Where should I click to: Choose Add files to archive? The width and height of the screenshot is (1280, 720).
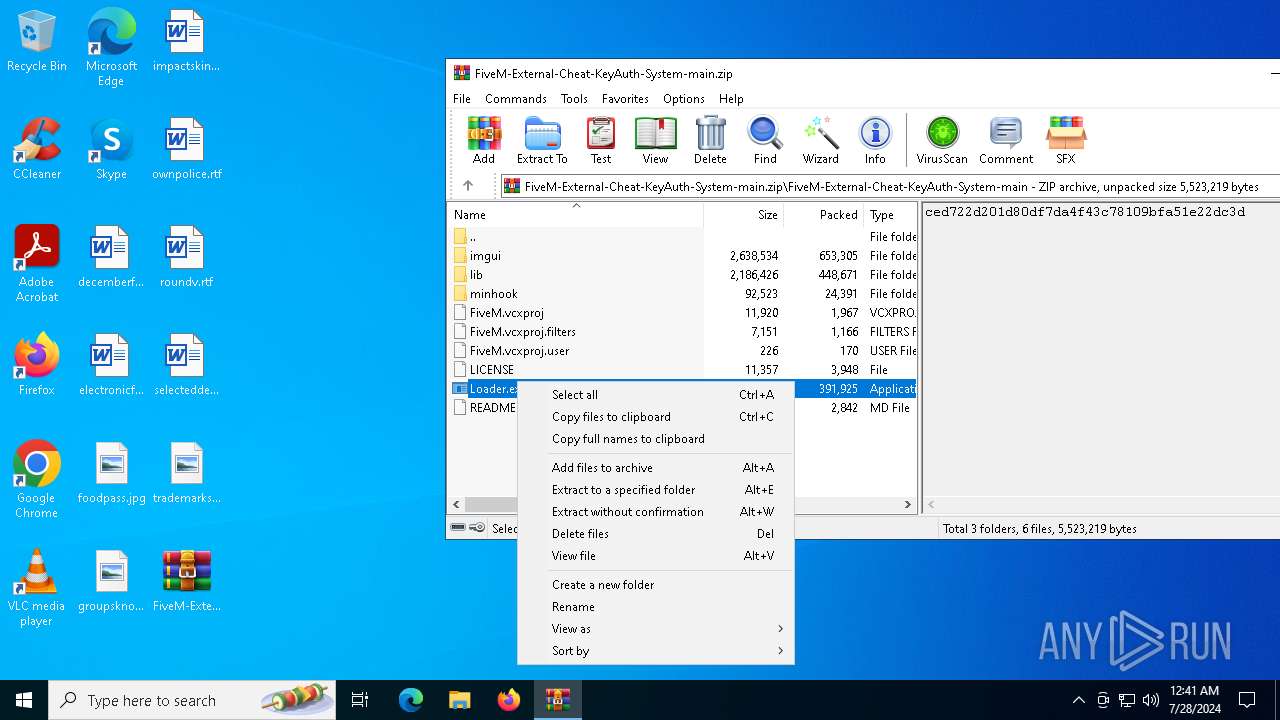[655, 467]
